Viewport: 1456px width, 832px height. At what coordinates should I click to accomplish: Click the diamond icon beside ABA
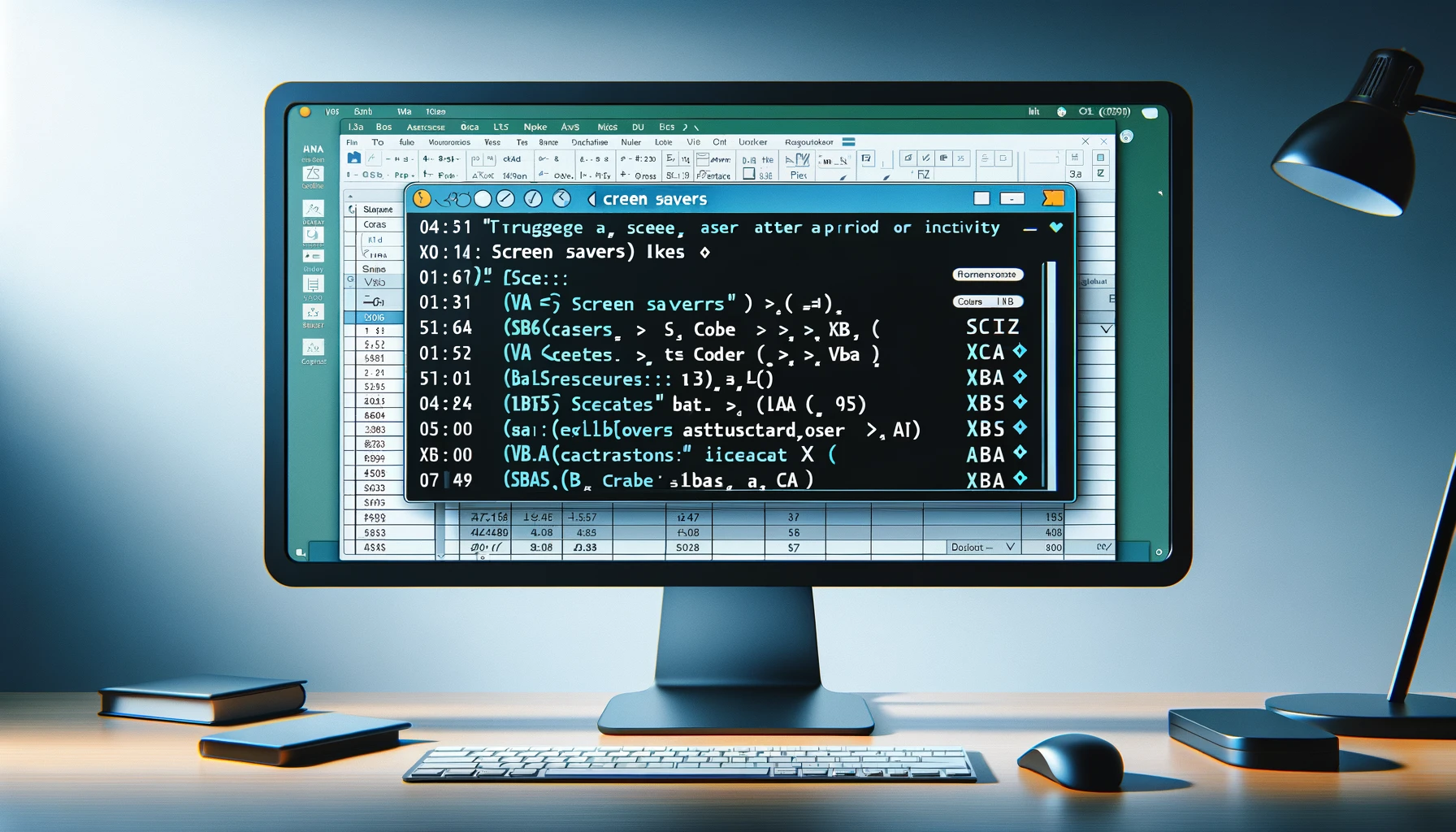(x=1020, y=453)
